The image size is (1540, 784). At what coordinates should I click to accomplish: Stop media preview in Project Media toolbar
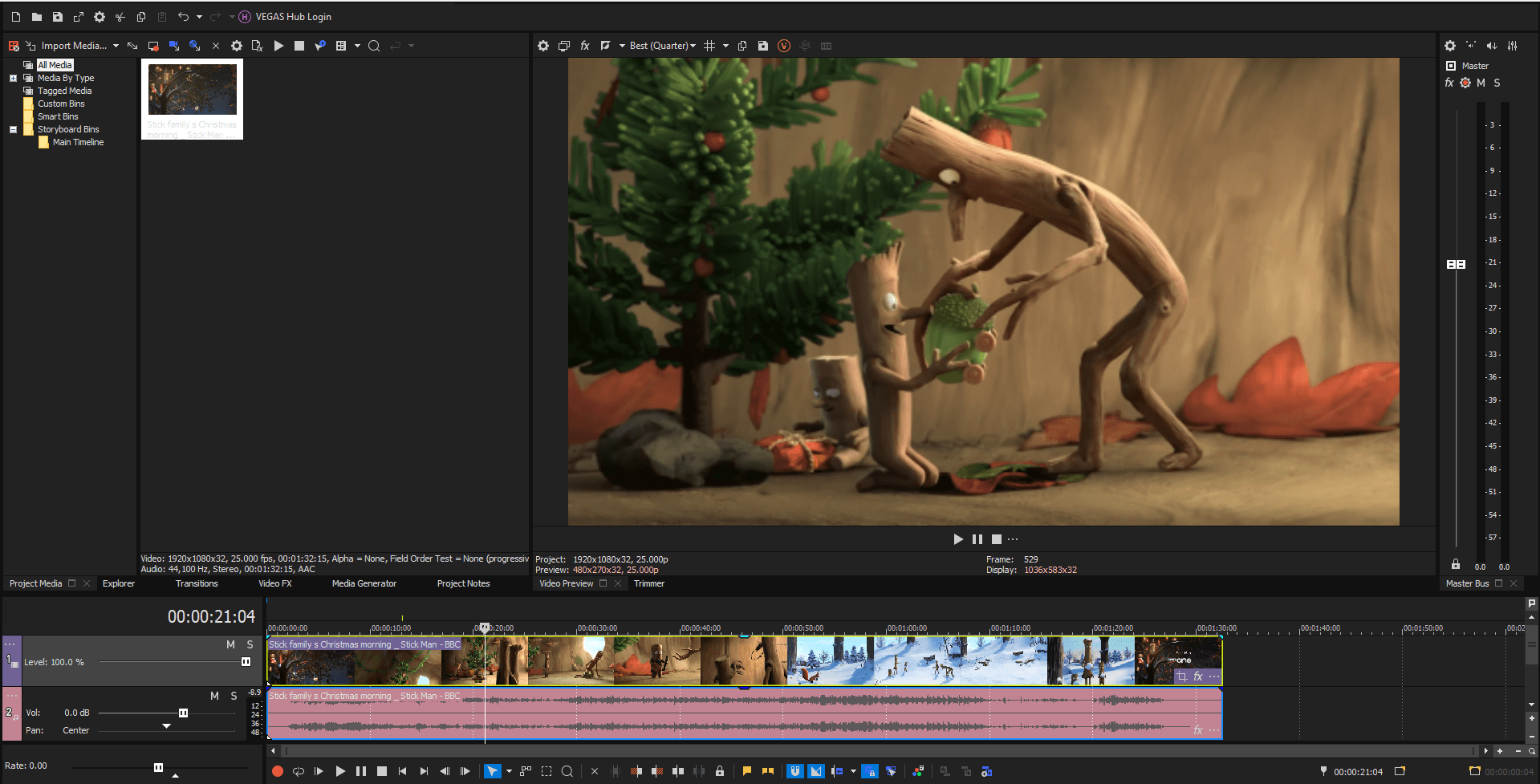[299, 46]
